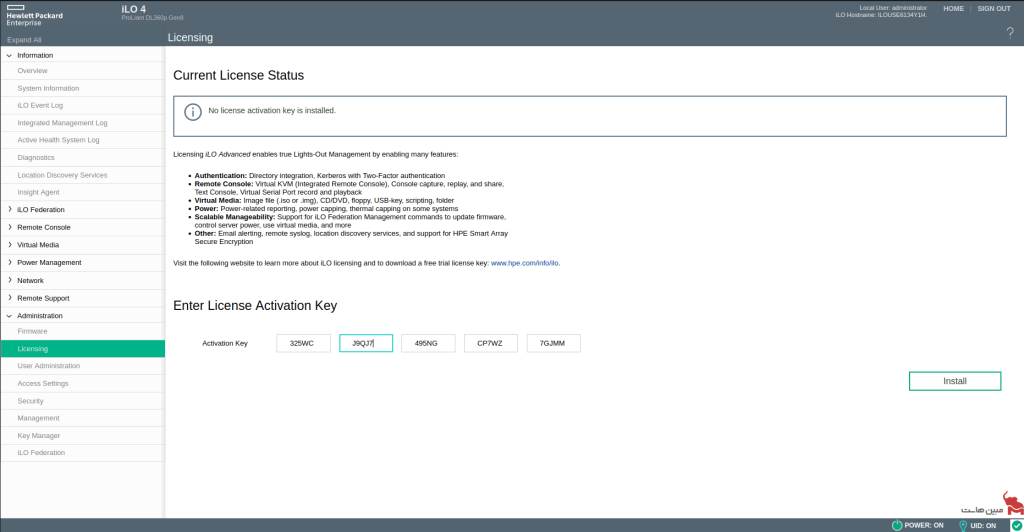Click the 'No license activation key is installed.' message
Screen dimensions: 1024x532
[272, 110]
